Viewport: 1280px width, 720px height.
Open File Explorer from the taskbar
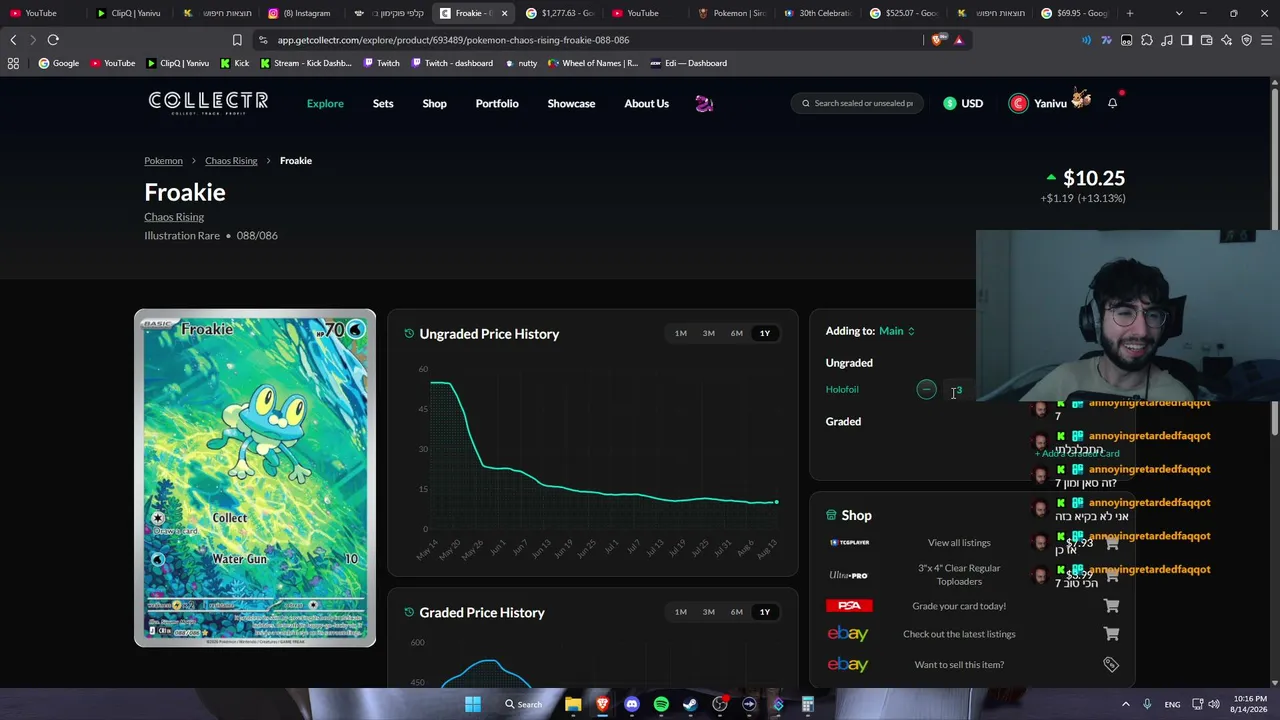(x=573, y=704)
